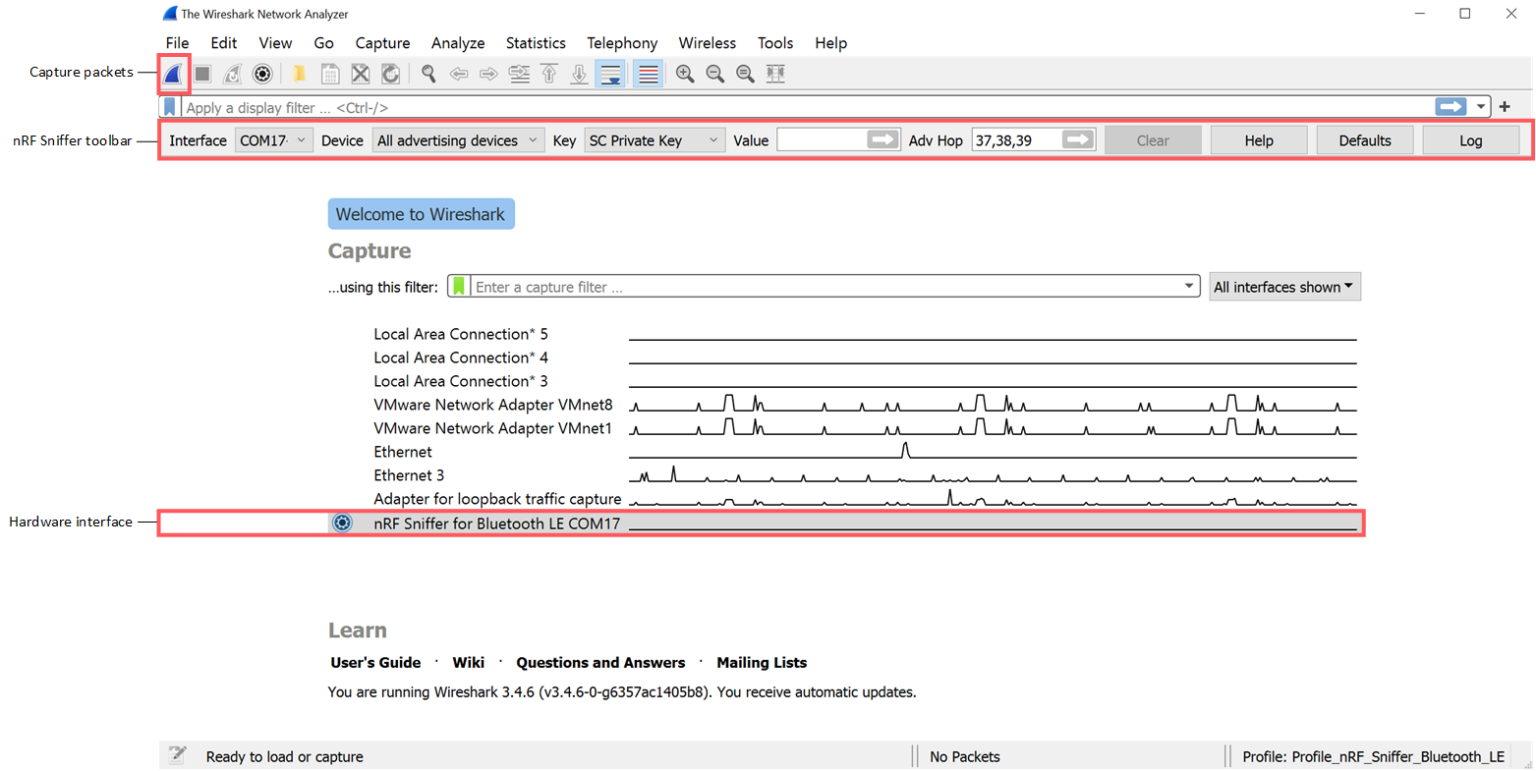
Task: Open the Wireless menu
Action: 707,43
